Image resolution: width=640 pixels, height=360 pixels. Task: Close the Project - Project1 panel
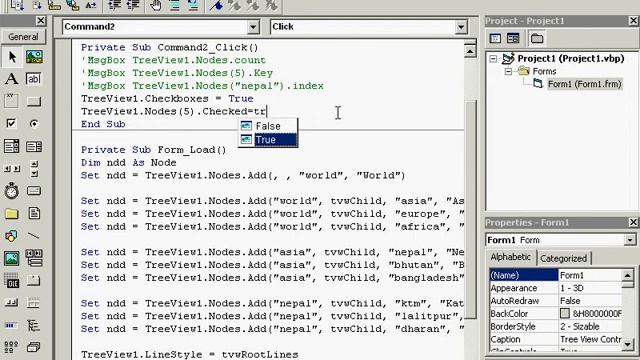point(633,20)
